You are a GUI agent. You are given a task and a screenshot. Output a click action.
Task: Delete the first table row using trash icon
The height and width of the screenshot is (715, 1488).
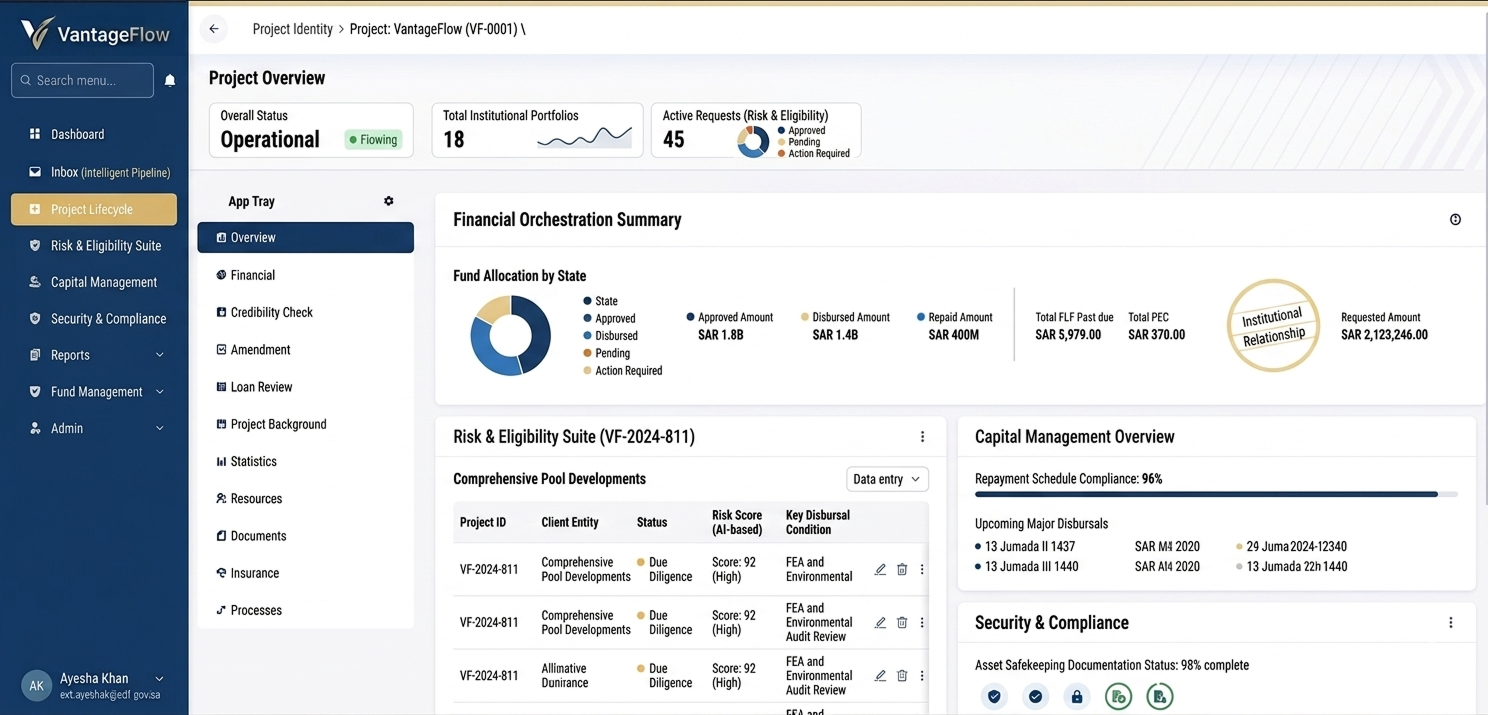pyautogui.click(x=902, y=570)
